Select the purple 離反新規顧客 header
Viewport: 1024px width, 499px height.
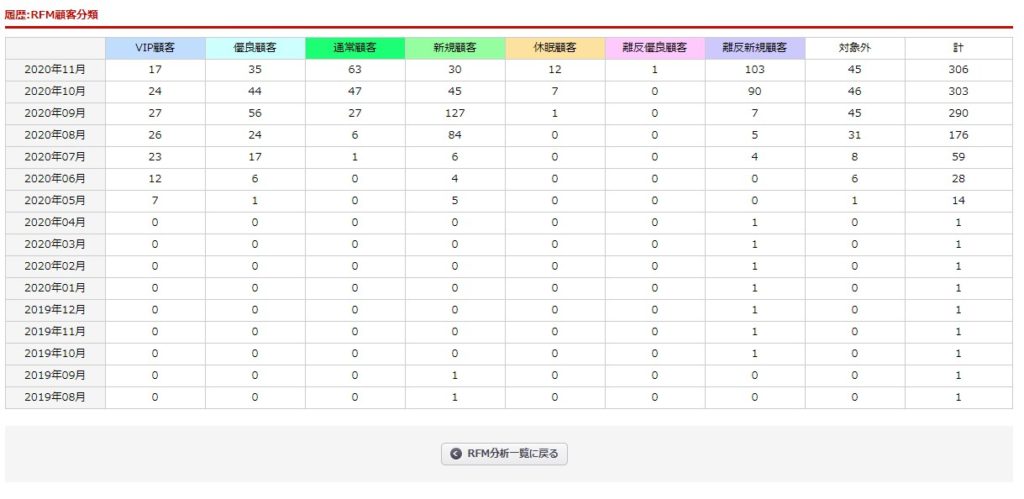coord(755,48)
